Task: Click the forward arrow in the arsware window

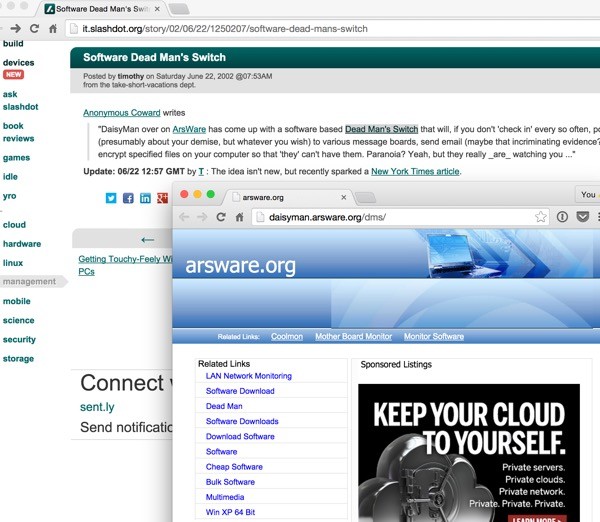Action: tap(202, 217)
